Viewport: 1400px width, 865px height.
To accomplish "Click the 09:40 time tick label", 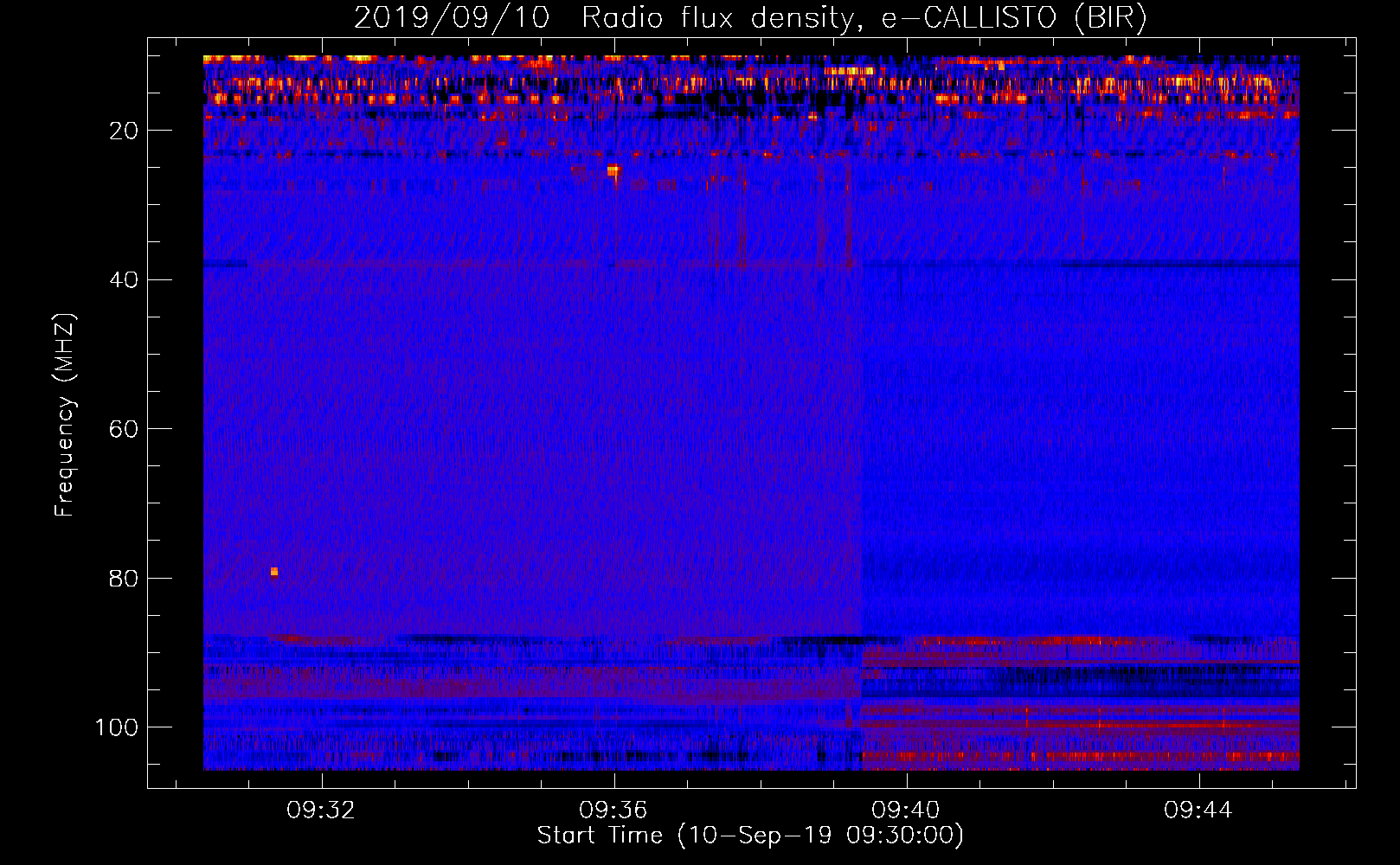I will [x=906, y=811].
